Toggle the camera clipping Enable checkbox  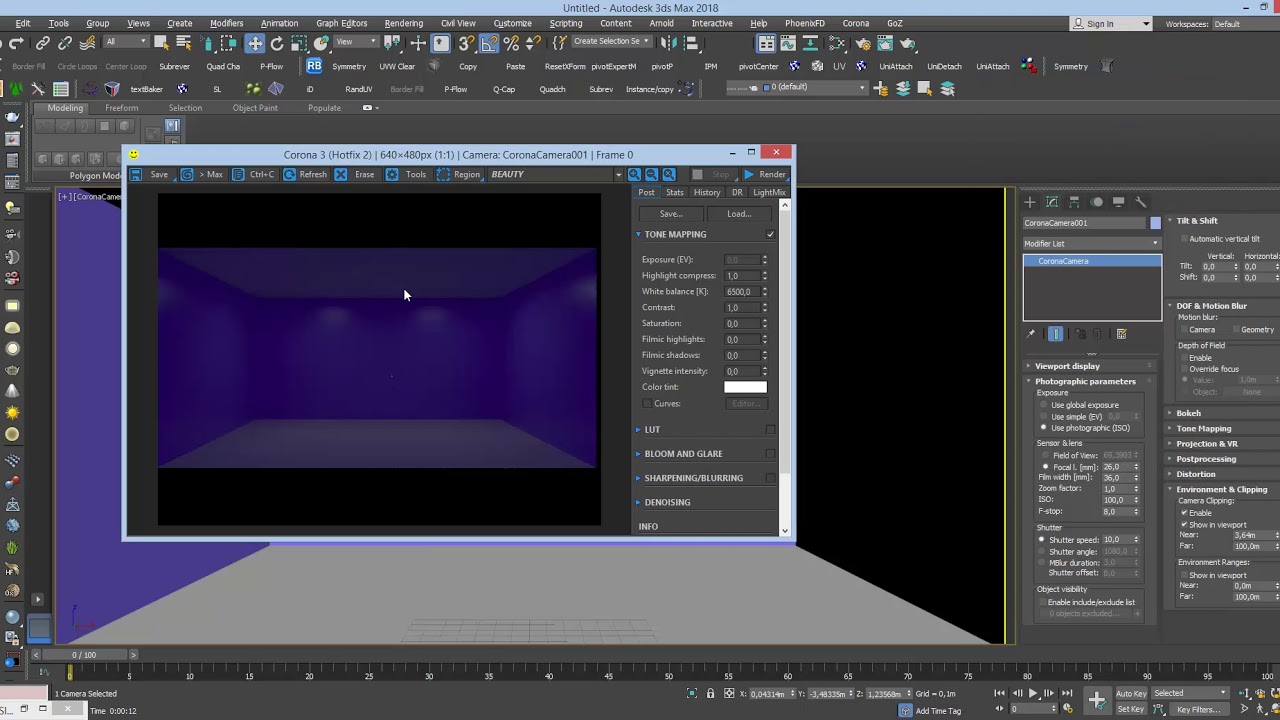point(1184,513)
